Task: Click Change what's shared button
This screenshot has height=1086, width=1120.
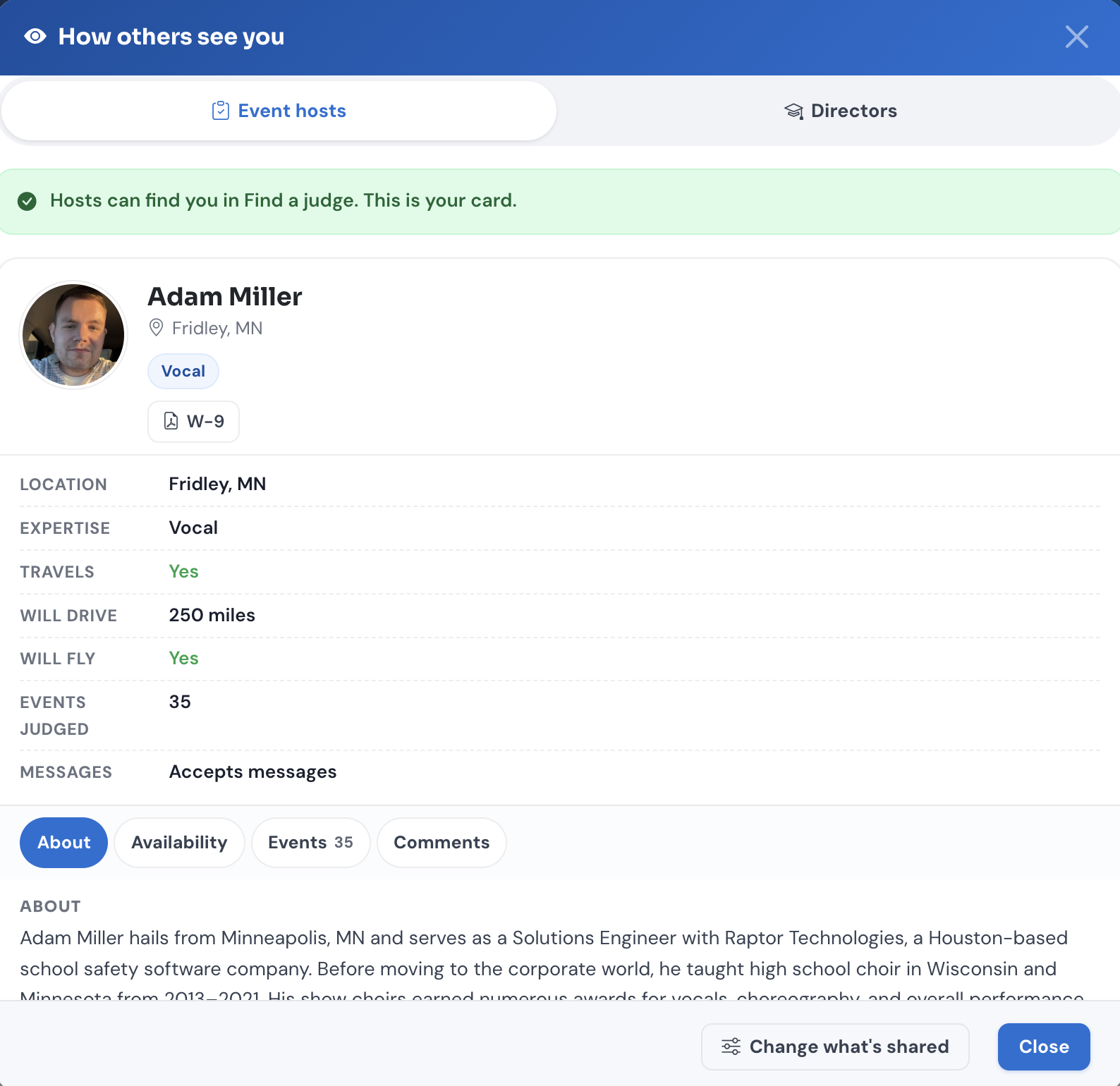Action: coord(835,1047)
